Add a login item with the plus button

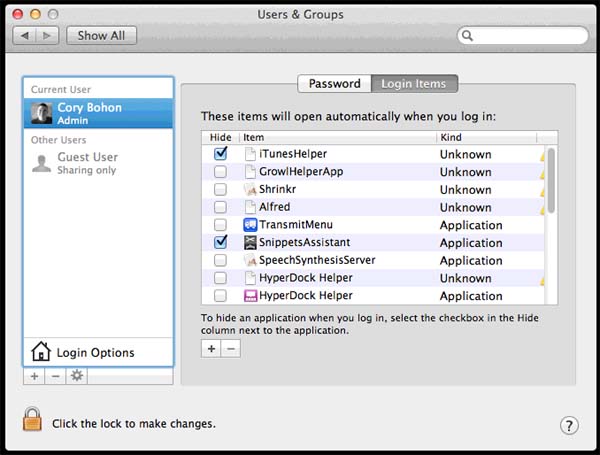(211, 349)
